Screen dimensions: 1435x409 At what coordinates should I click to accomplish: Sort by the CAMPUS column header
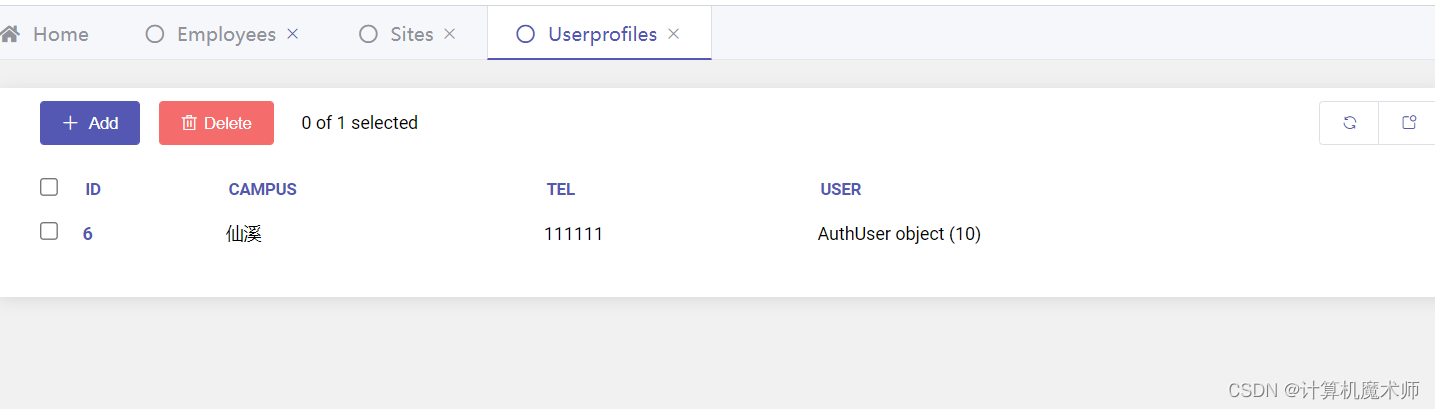(x=263, y=189)
